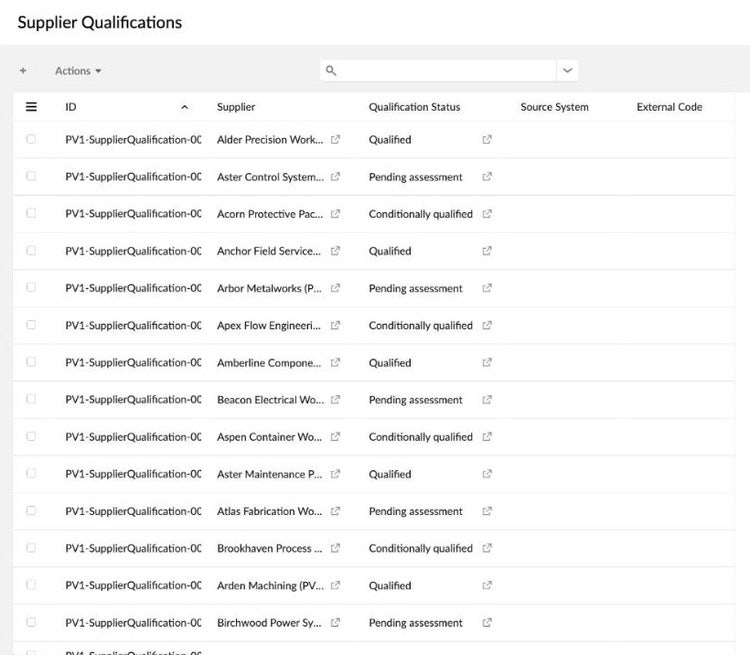The width and height of the screenshot is (750, 655).
Task: Select the Birchwood Power Sy row checkbox
Action: point(31,622)
